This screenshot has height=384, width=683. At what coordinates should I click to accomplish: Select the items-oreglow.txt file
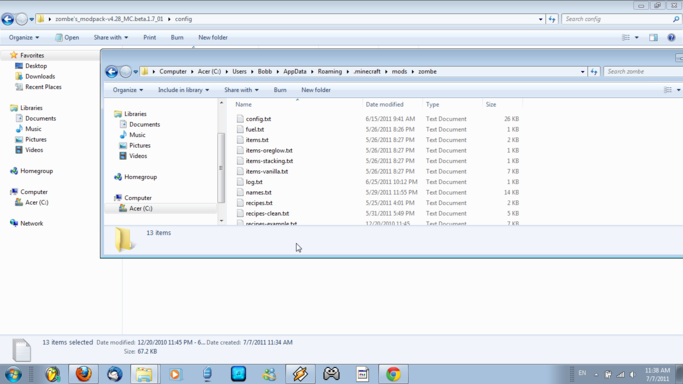pyautogui.click(x=269, y=150)
